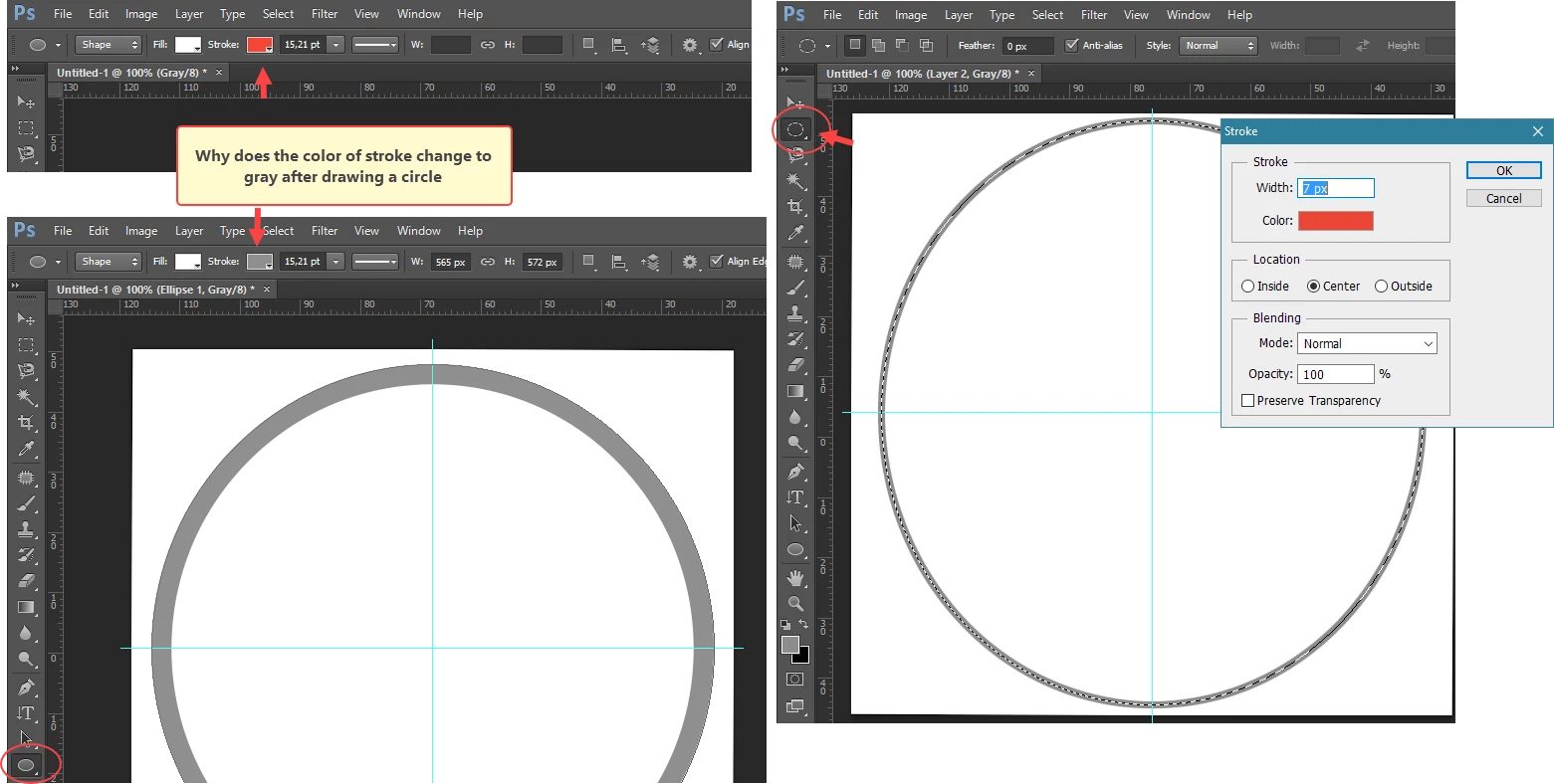Open path operations dropdown in Ellipse 1 window
The height and width of the screenshot is (784, 1554).
click(x=589, y=262)
